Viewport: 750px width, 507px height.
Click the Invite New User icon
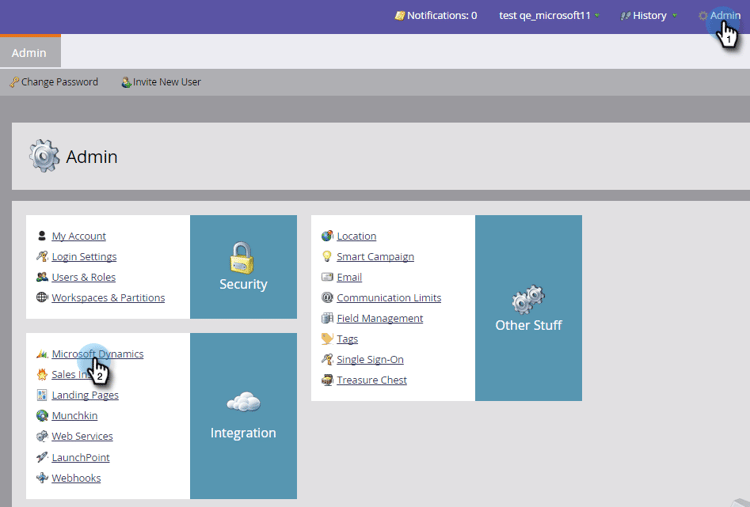pos(126,82)
